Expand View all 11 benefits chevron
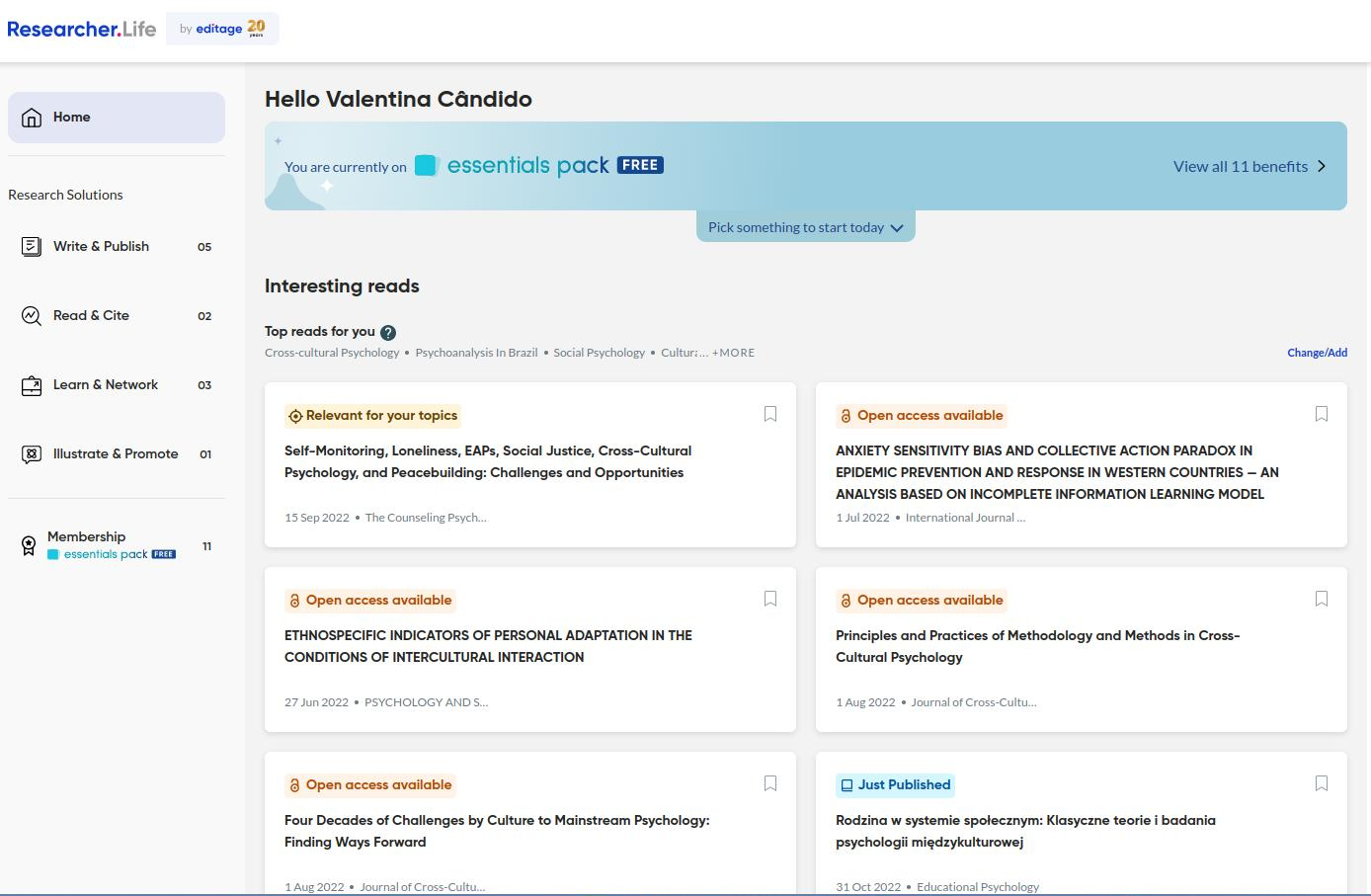The height and width of the screenshot is (896, 1371). pos(1322,166)
